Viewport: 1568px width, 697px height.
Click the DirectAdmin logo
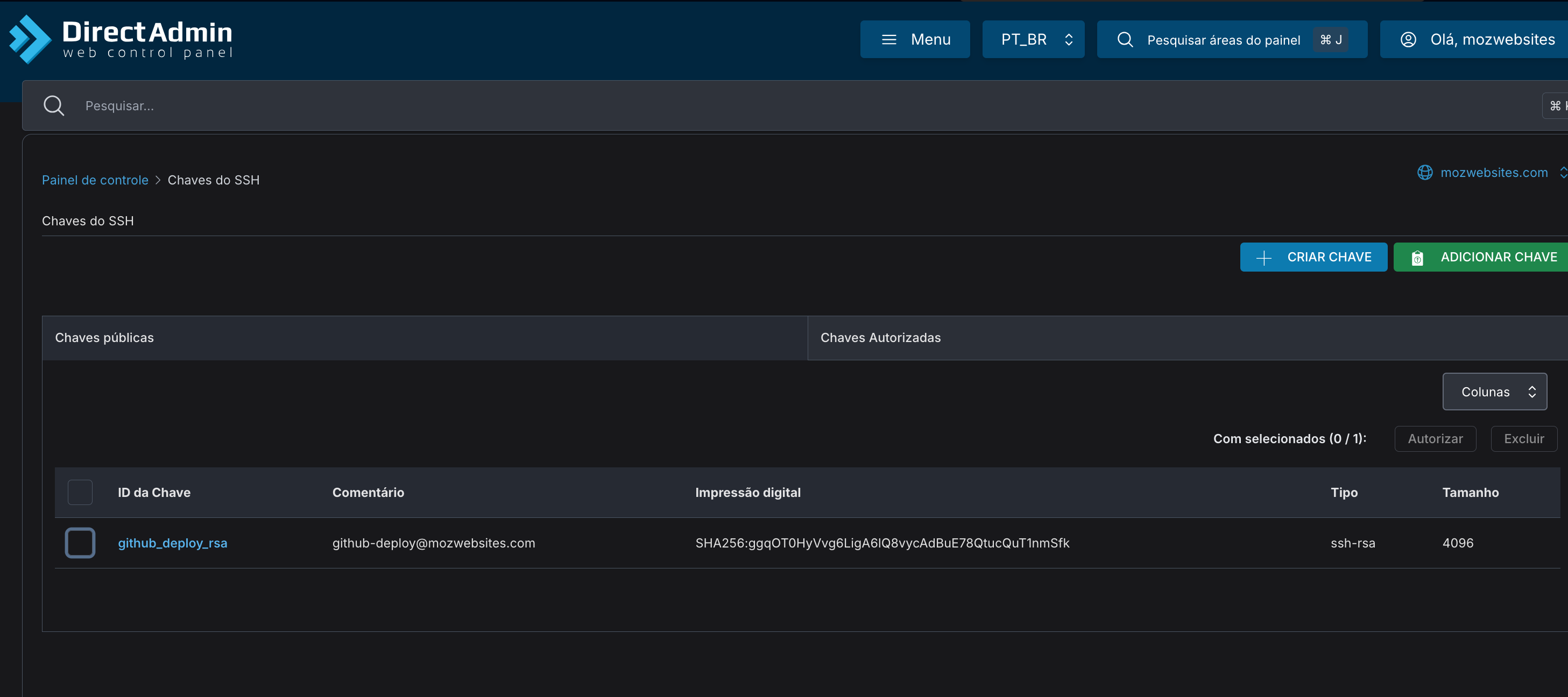click(121, 39)
